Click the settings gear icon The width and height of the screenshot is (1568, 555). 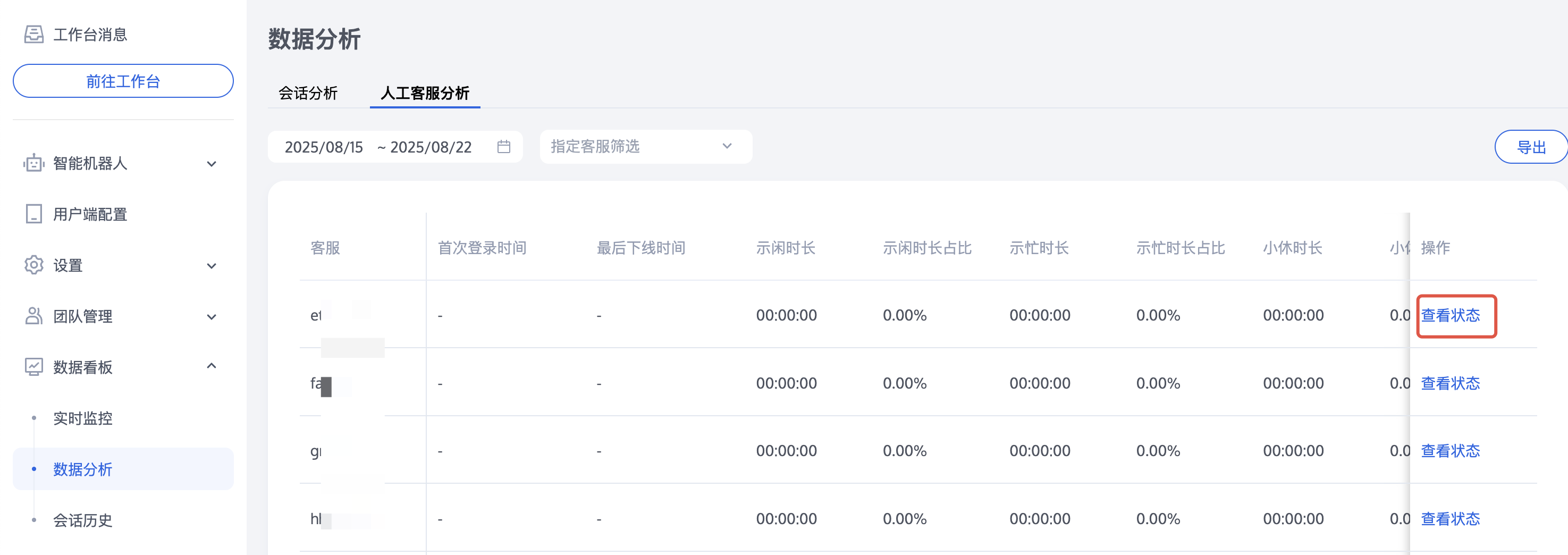34,265
